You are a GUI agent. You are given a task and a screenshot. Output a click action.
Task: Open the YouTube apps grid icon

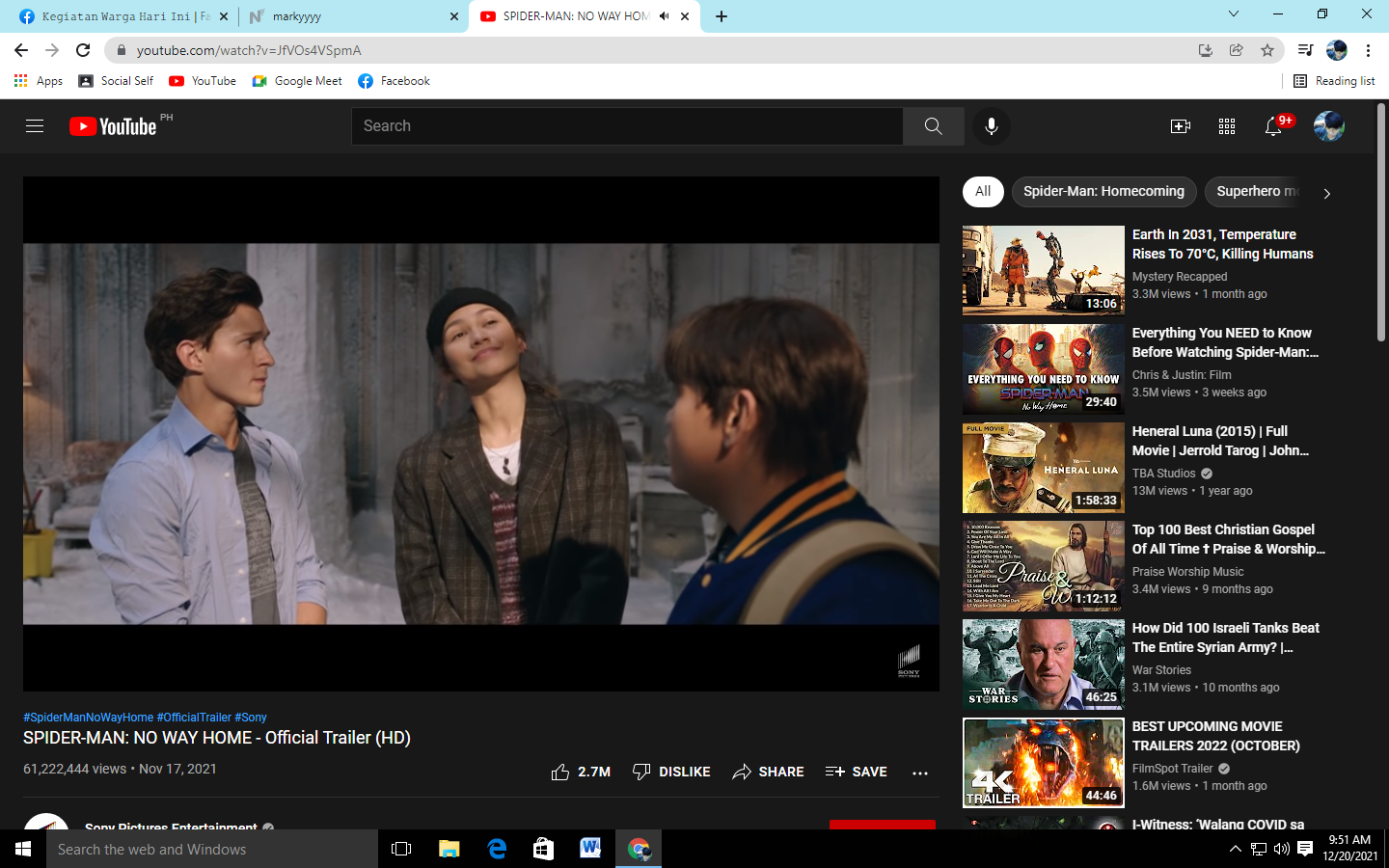click(x=1227, y=126)
